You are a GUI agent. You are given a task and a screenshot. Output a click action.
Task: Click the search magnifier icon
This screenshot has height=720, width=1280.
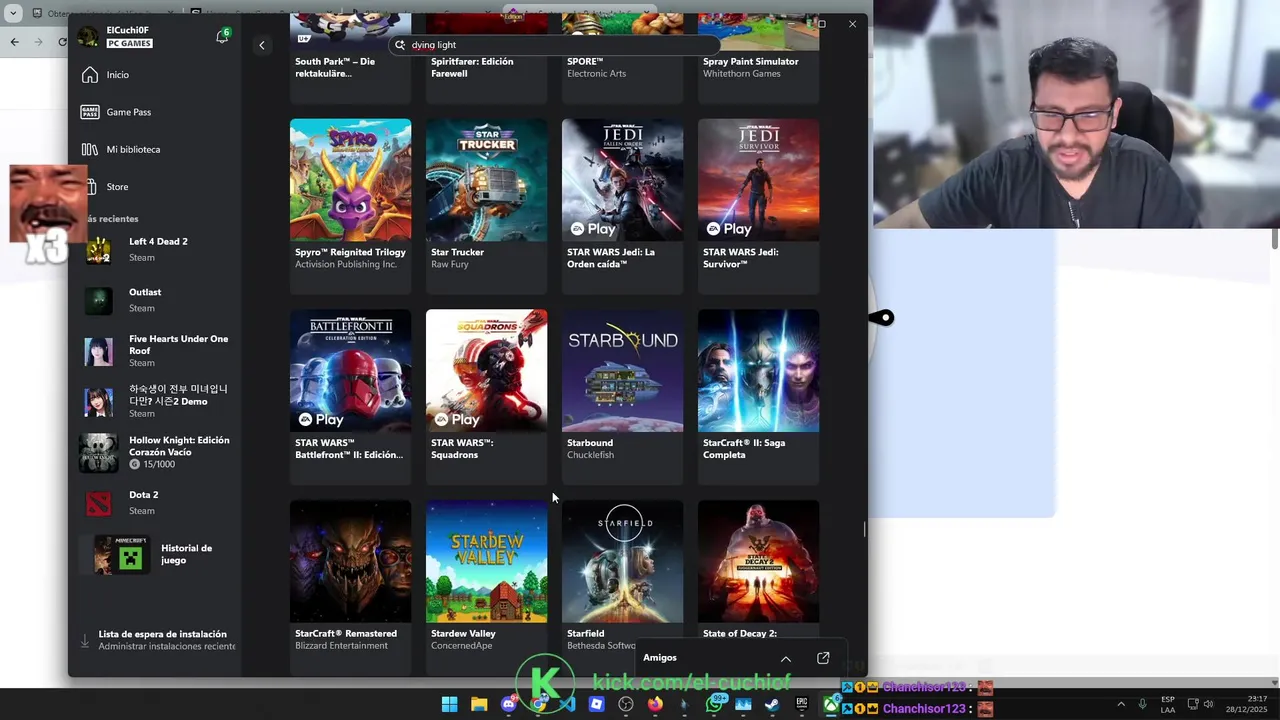click(400, 45)
